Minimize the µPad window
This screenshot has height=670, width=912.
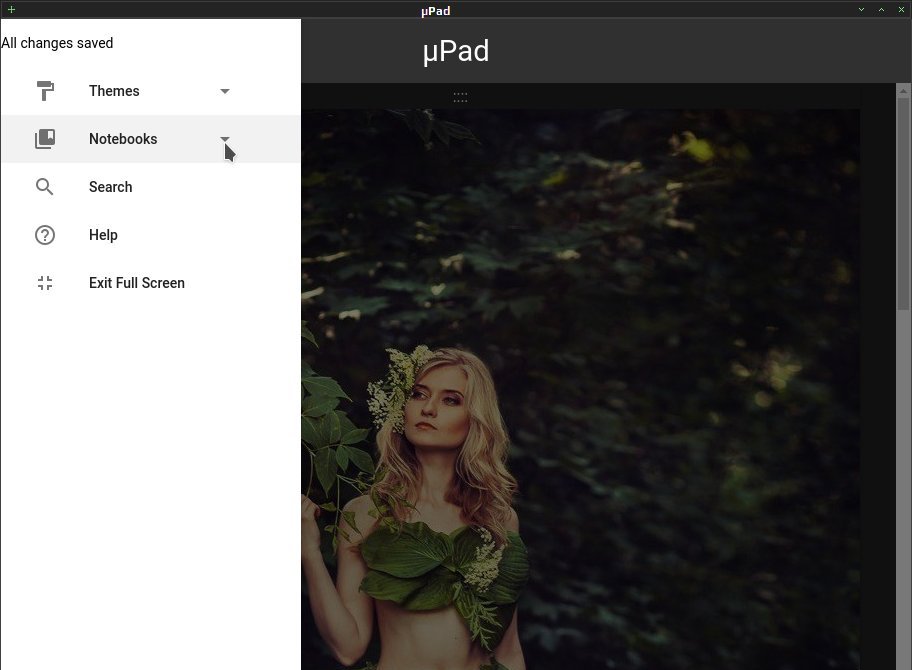click(x=861, y=9)
